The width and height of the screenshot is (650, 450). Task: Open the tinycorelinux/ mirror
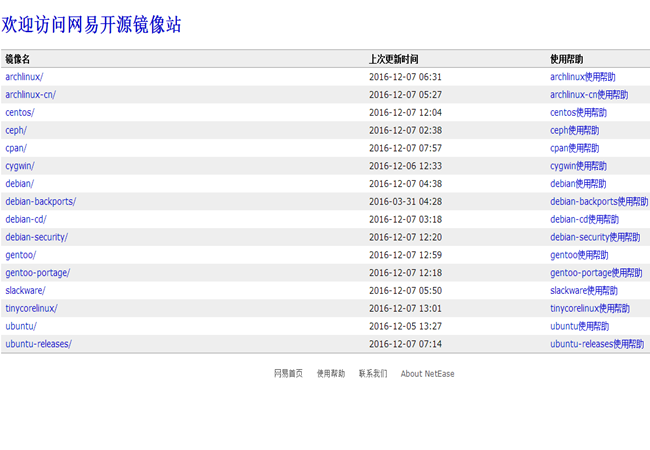coord(32,308)
